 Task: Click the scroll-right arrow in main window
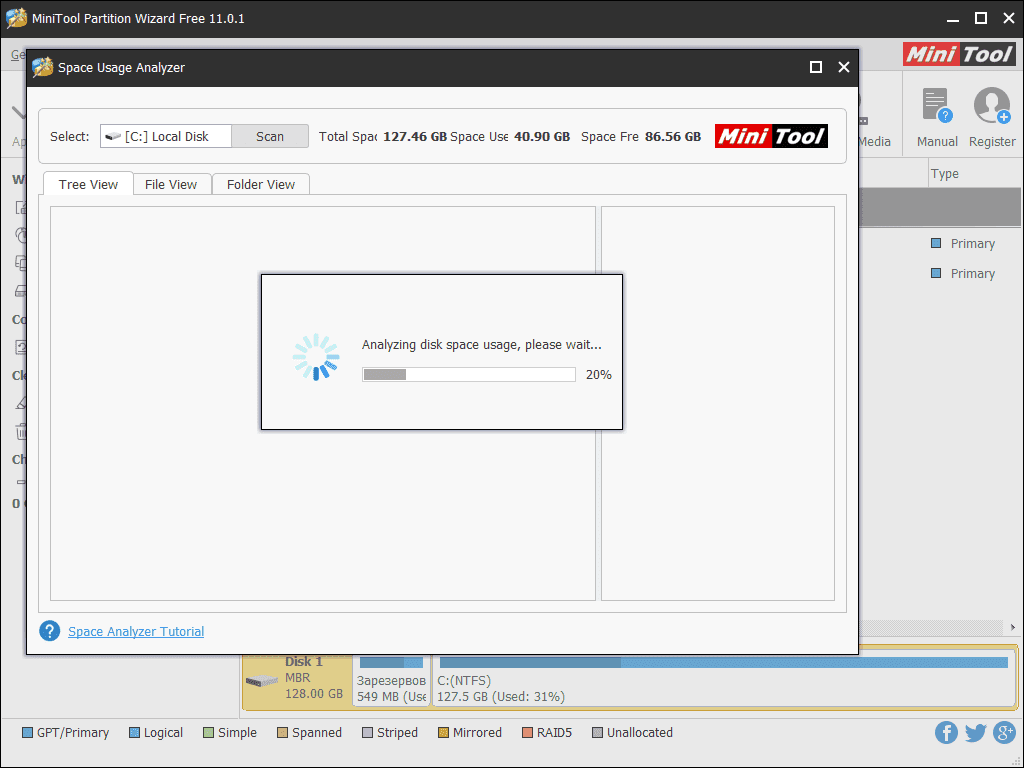[x=1012, y=628]
